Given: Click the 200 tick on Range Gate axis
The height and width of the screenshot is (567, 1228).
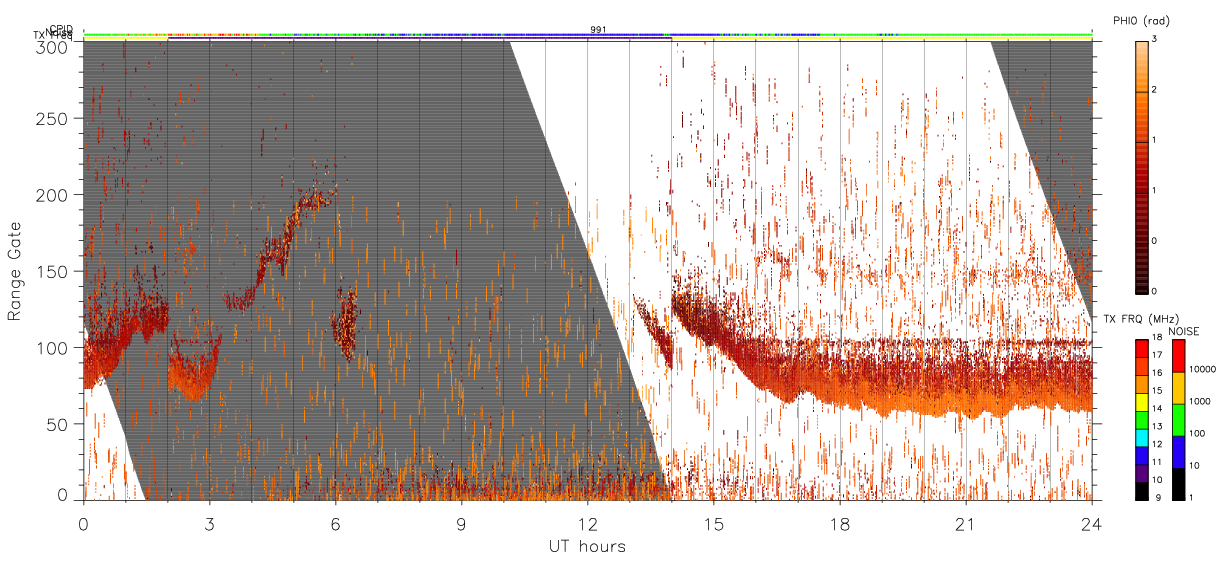Looking at the screenshot, I should [53, 195].
